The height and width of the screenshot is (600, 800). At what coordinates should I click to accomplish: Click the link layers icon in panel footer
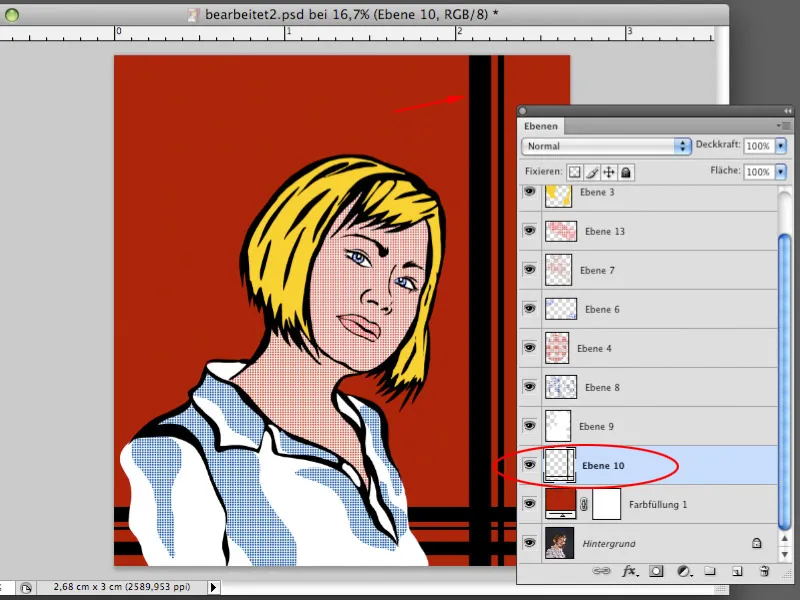[601, 571]
